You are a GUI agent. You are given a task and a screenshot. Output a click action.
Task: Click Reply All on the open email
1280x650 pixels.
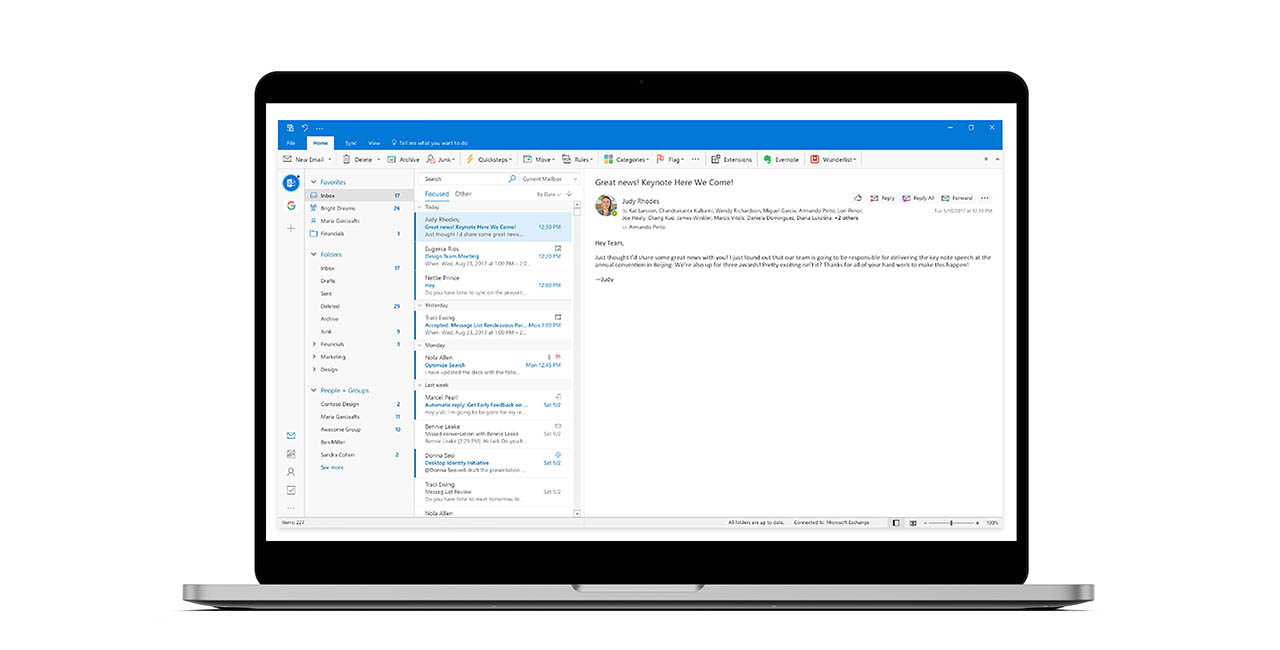click(918, 198)
